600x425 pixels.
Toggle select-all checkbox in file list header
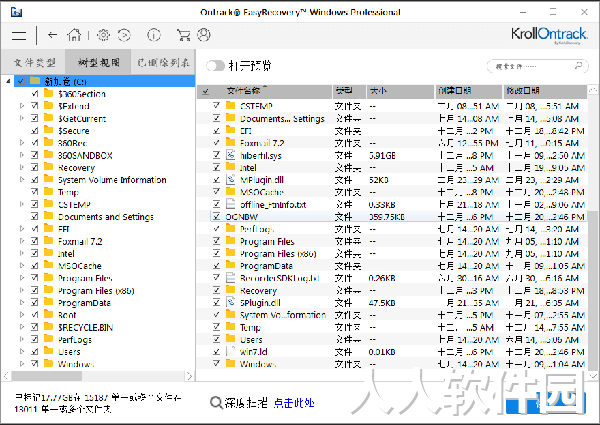(x=206, y=91)
